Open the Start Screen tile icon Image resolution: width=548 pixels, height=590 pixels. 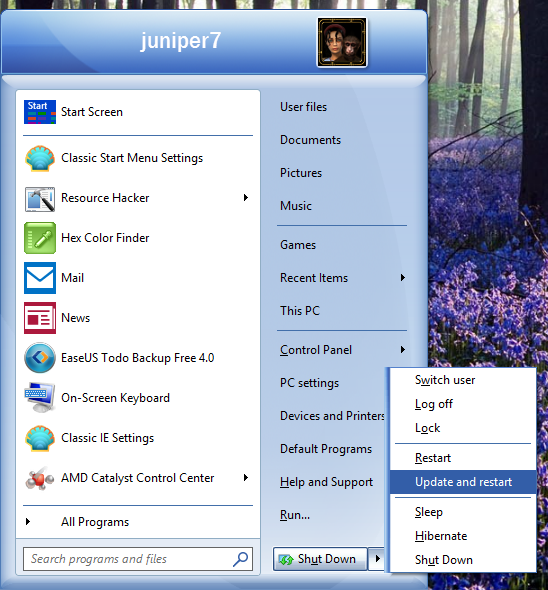[40, 112]
